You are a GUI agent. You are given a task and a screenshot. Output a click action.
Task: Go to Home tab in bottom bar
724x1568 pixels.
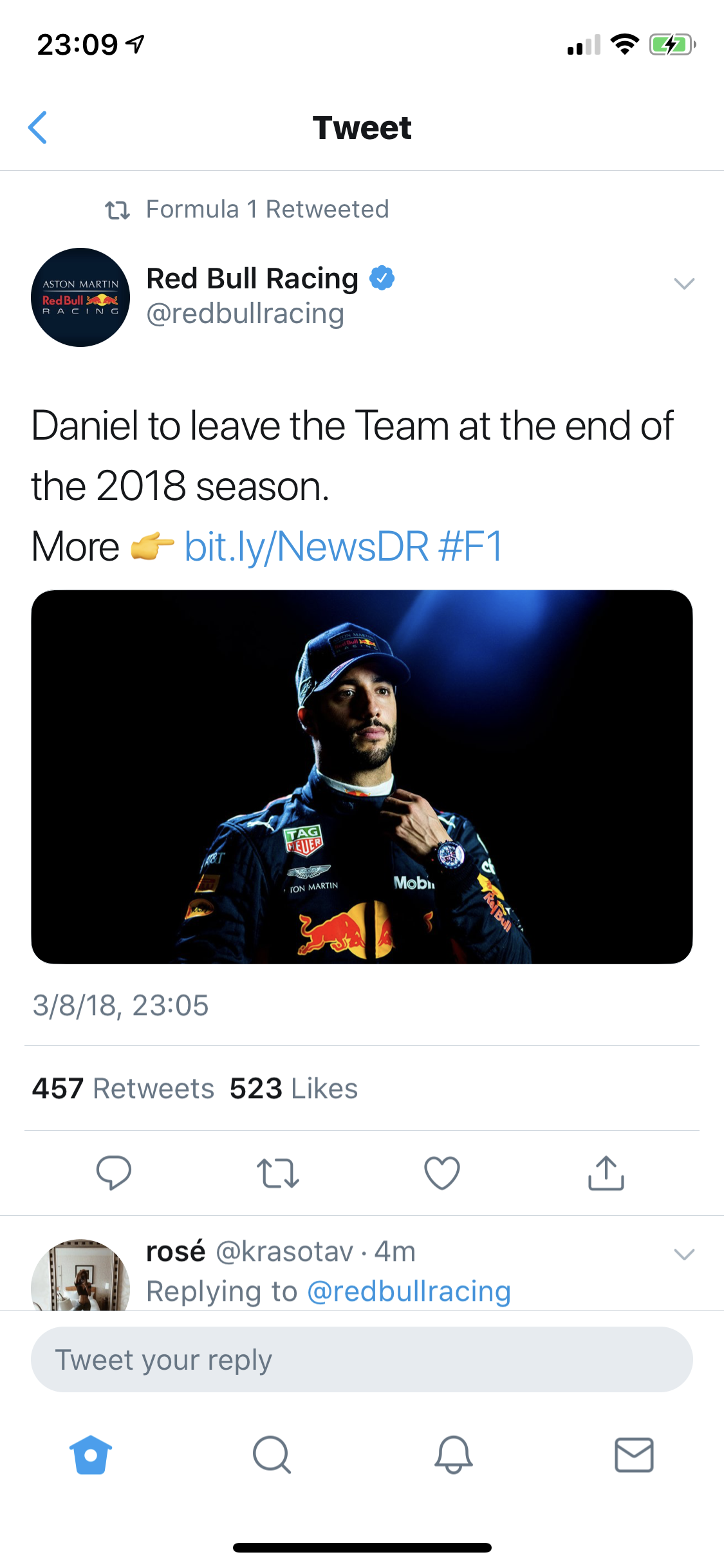coord(91,1455)
